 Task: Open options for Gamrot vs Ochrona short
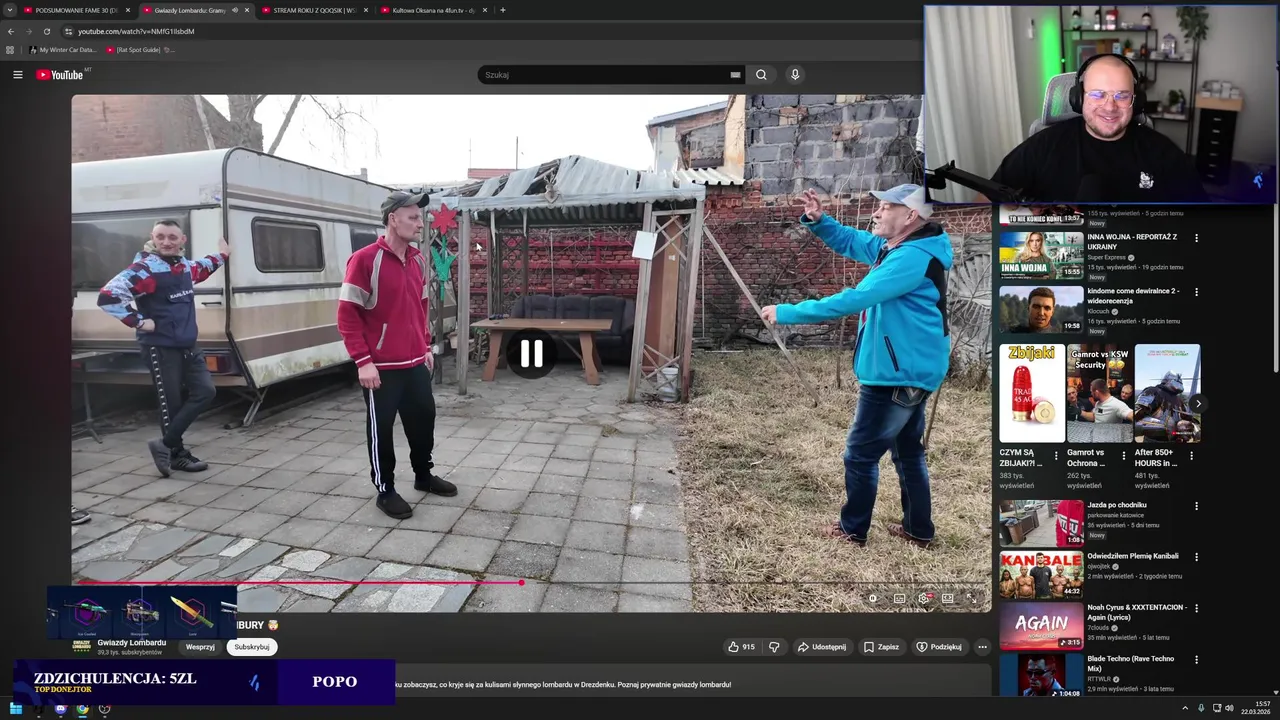click(1123, 456)
